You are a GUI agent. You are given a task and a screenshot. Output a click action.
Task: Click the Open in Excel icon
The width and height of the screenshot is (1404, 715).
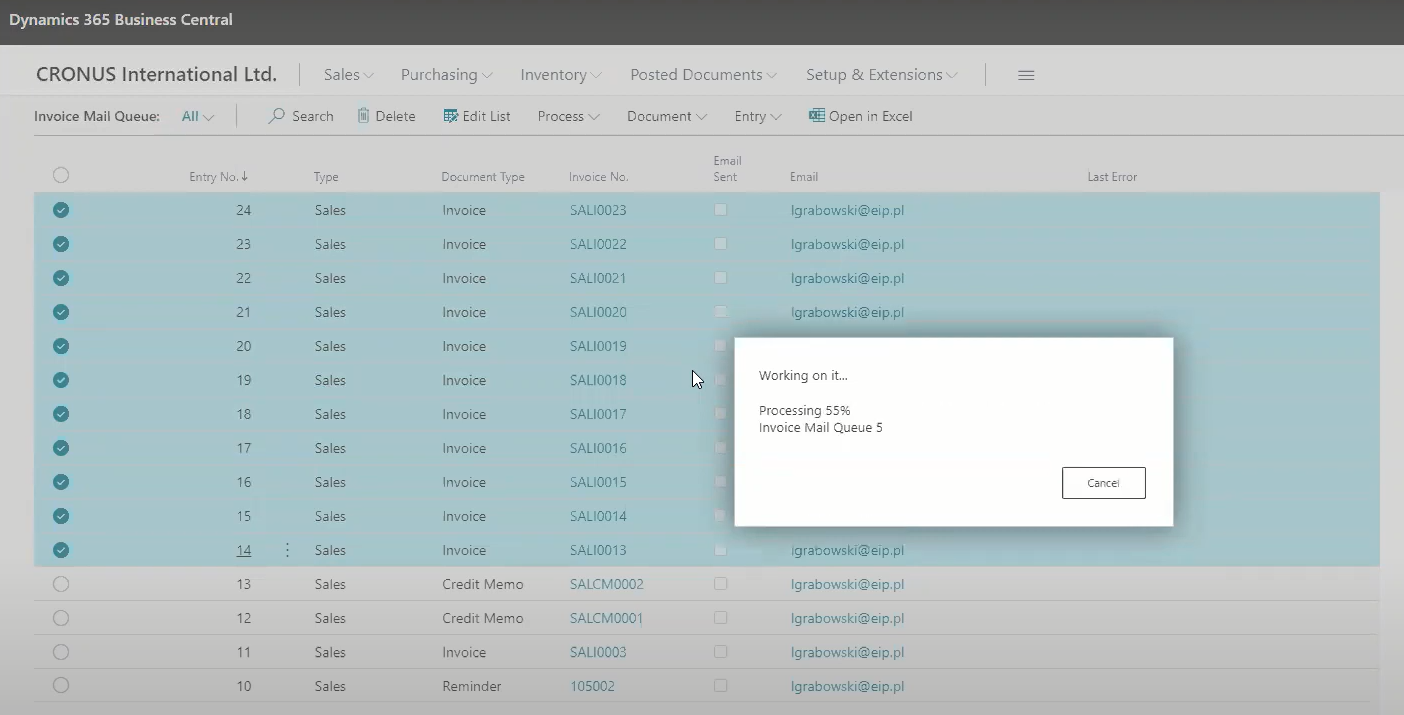pyautogui.click(x=817, y=116)
